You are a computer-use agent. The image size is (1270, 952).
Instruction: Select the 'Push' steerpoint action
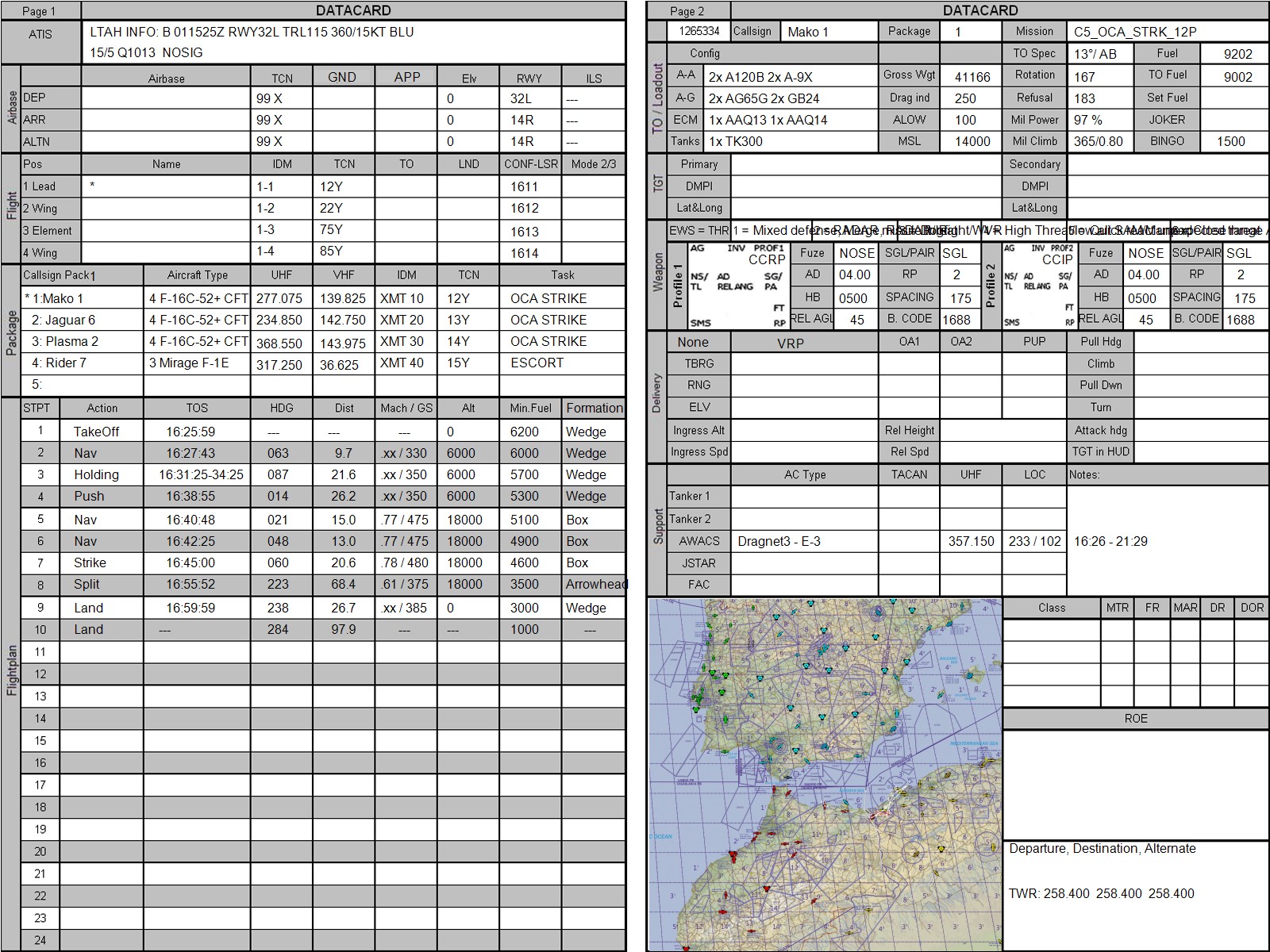tap(89, 497)
